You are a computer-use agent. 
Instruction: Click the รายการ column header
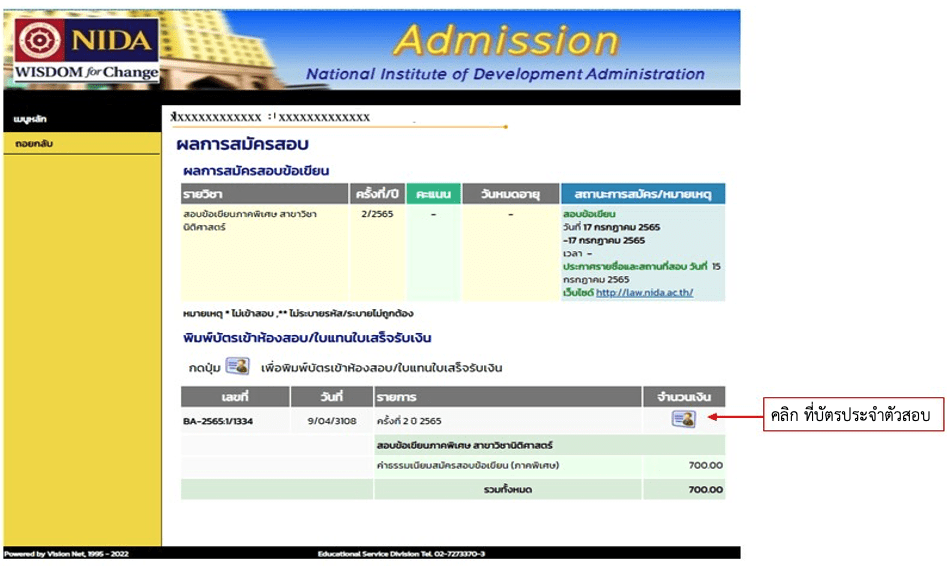[x=508, y=397]
